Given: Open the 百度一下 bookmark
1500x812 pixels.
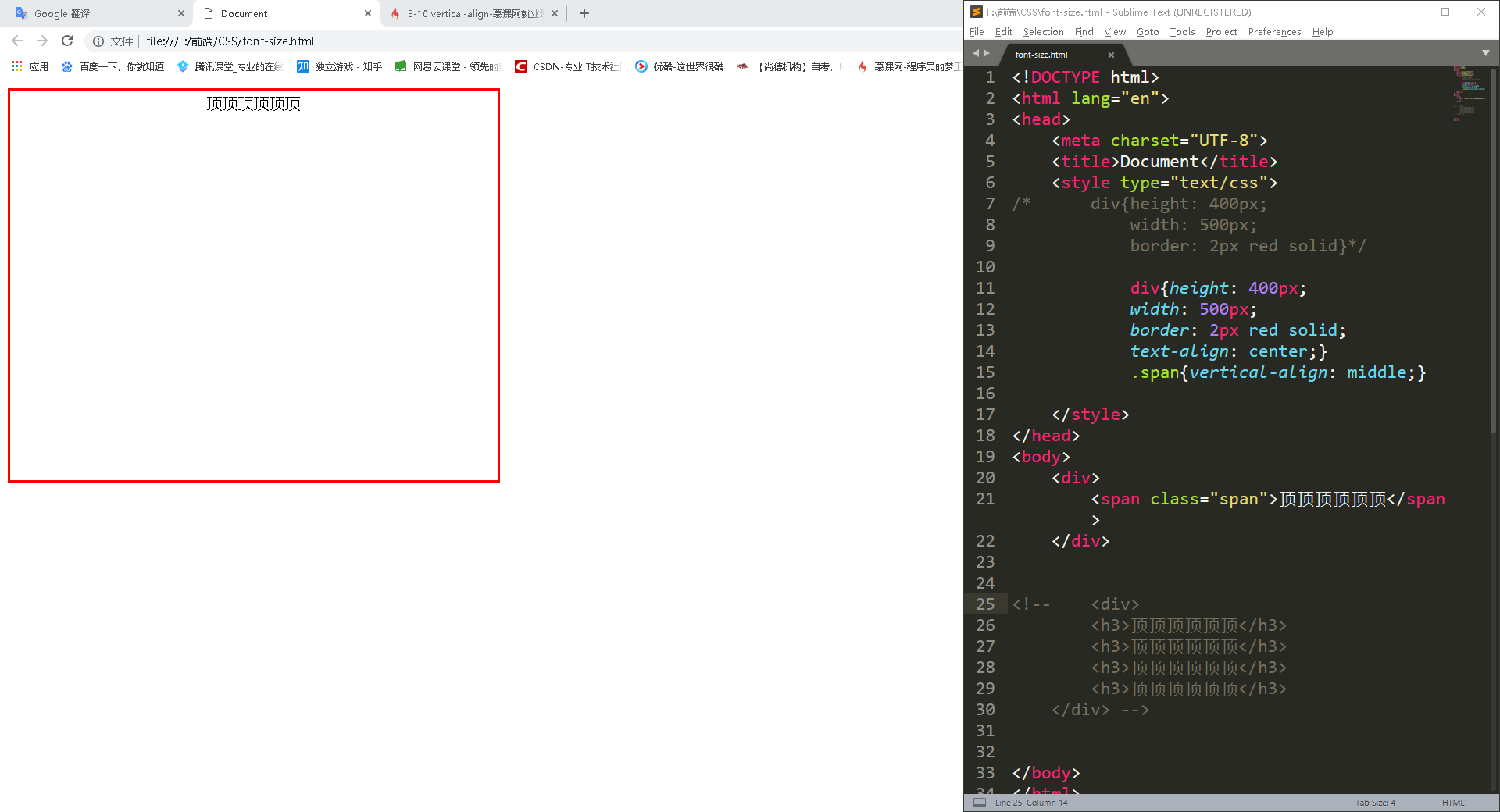Looking at the screenshot, I should point(113,67).
